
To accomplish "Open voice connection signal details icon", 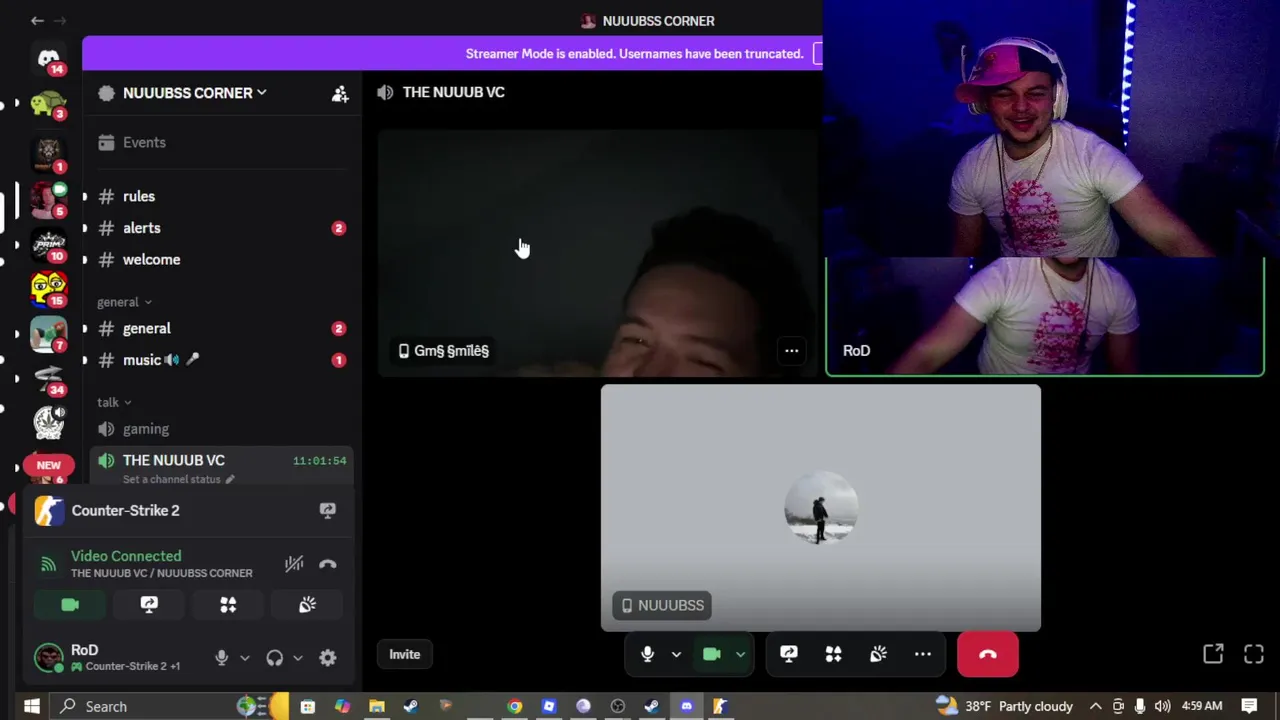I will click(x=48, y=564).
